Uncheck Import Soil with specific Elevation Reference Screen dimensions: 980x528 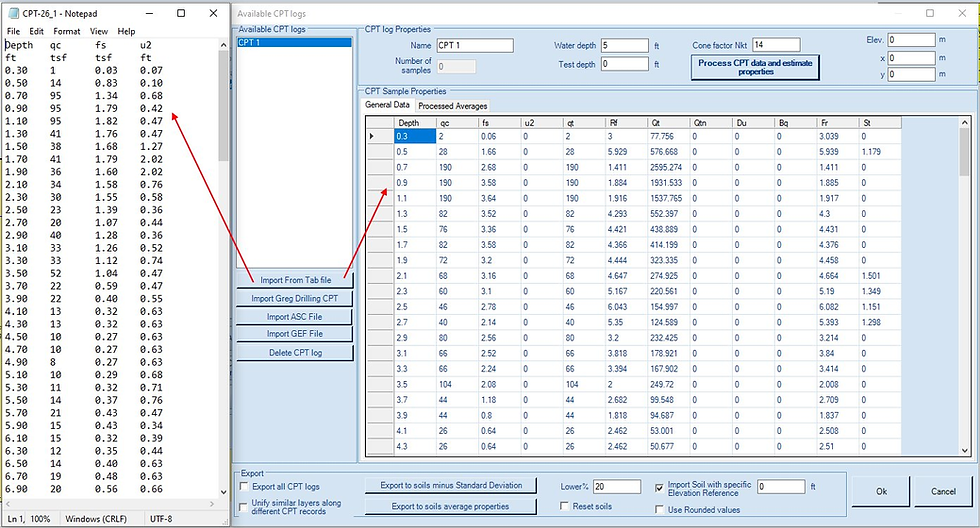[658, 487]
